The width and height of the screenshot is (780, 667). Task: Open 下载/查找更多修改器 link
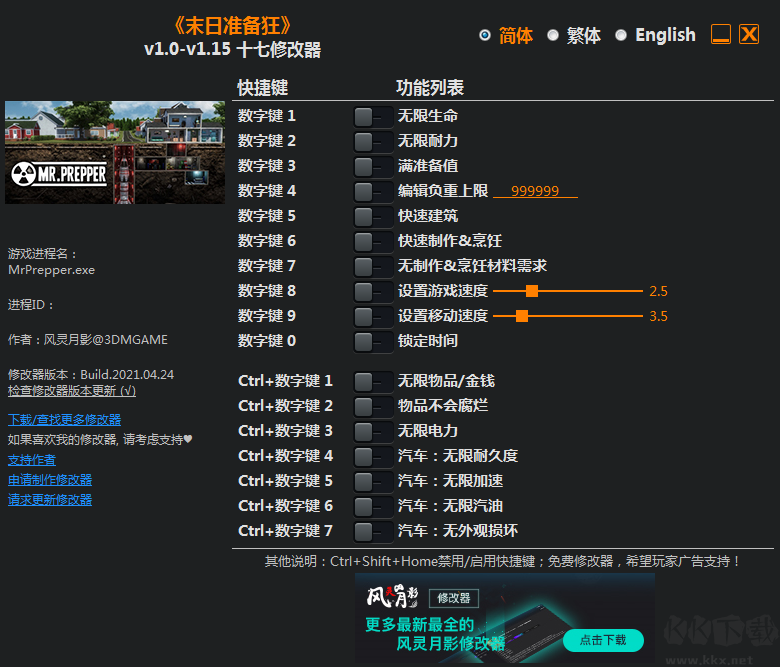point(64,420)
